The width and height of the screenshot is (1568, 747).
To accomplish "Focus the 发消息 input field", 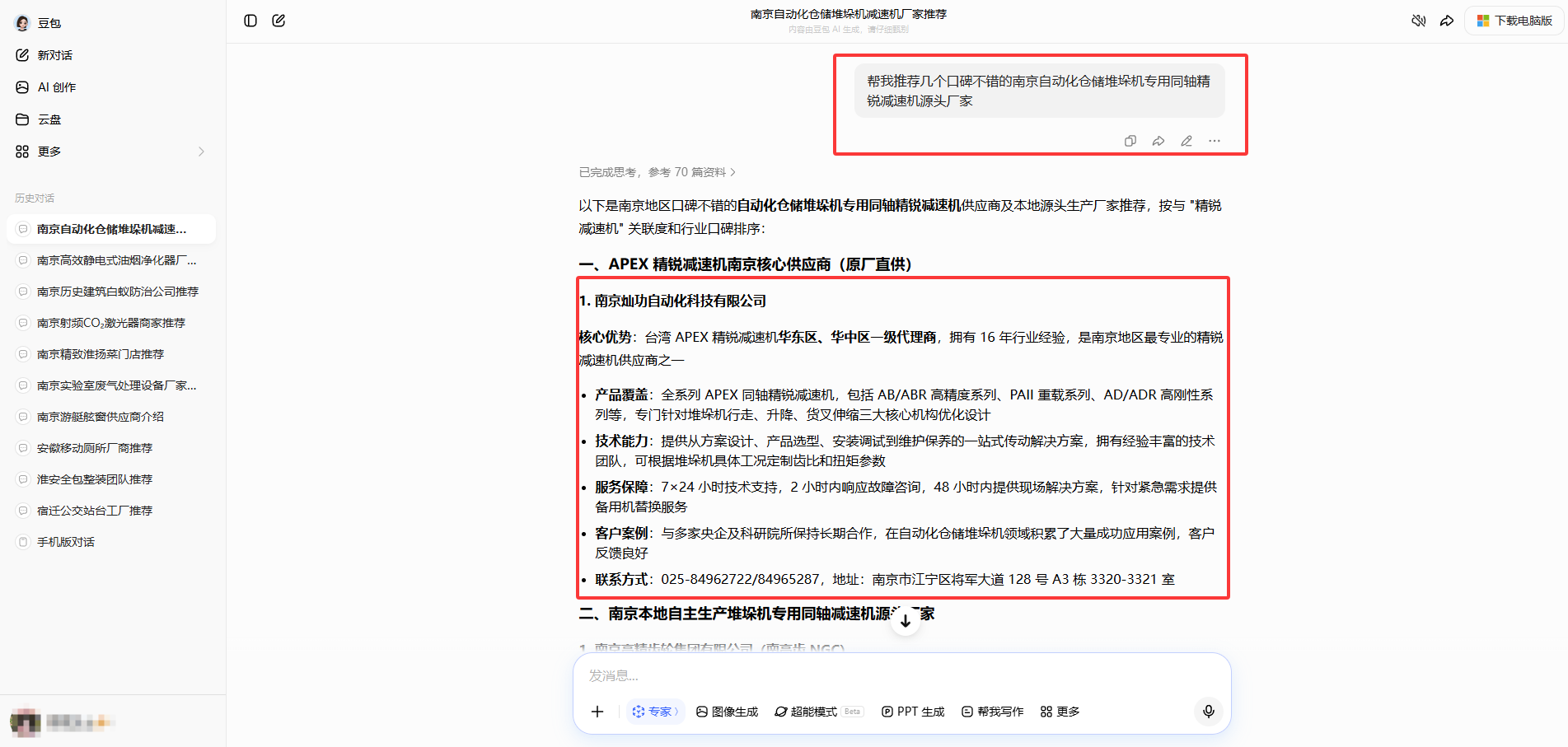I will pyautogui.click(x=901, y=676).
